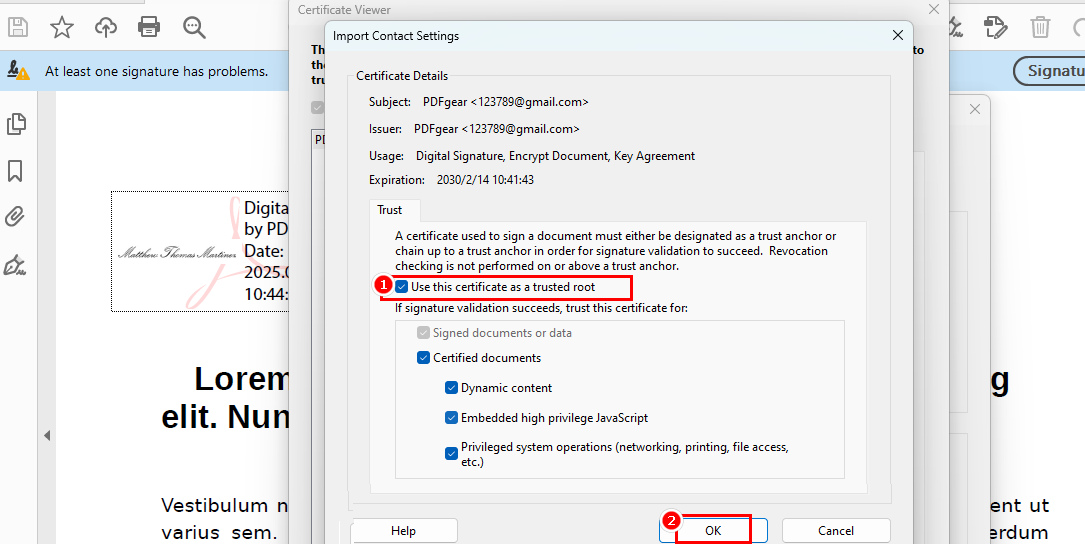
Task: Toggle Use this certificate as a trusted root
Action: (x=402, y=287)
